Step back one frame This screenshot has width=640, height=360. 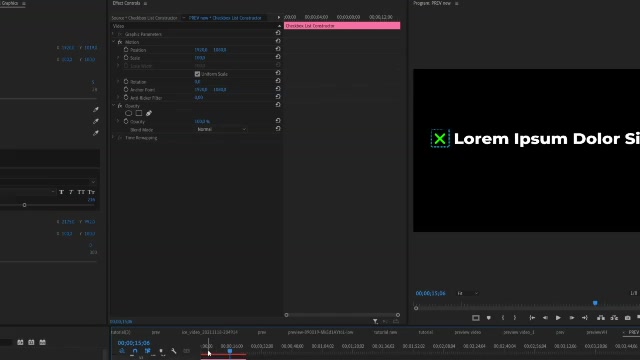(545, 318)
